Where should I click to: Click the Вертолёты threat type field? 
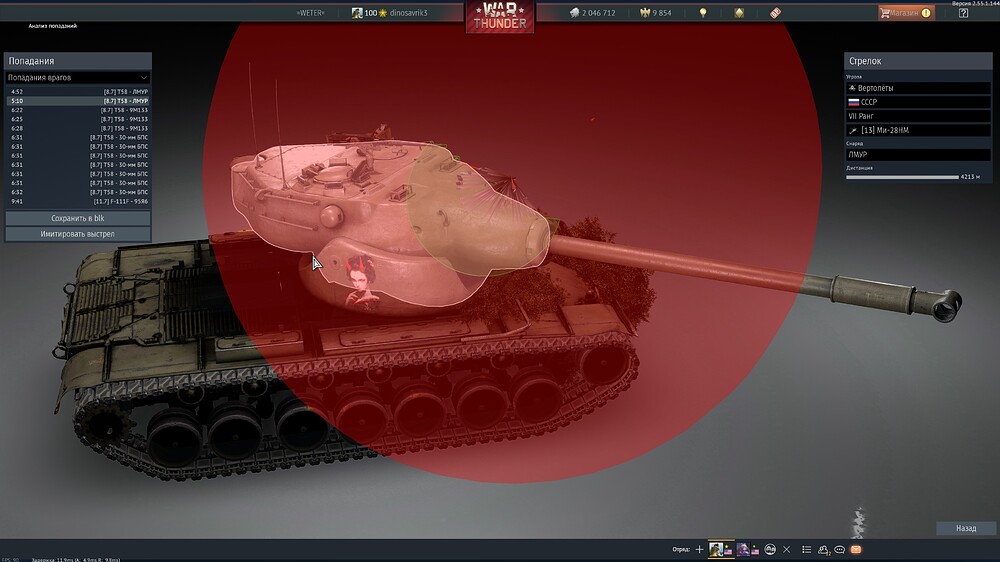918,88
